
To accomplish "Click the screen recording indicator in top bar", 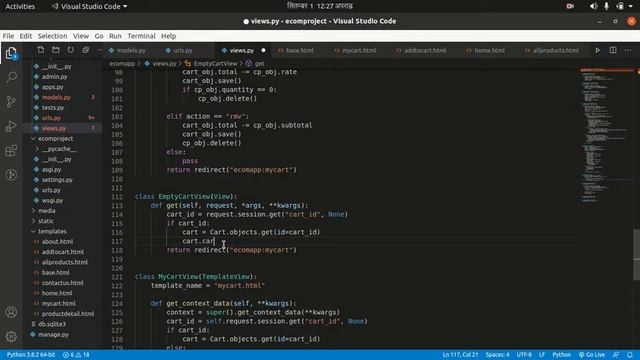I will [570, 6].
